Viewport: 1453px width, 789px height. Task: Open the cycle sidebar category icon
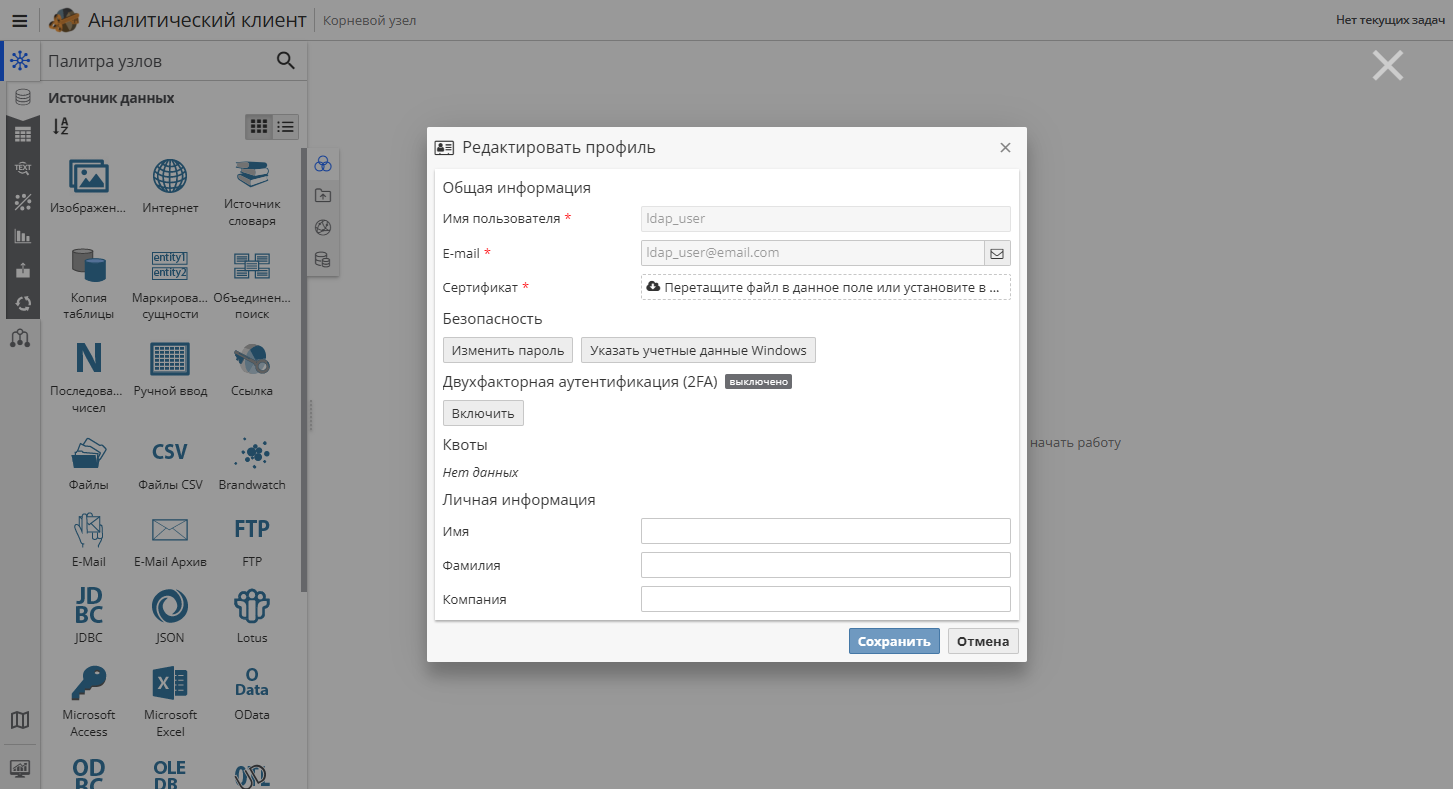[22, 303]
